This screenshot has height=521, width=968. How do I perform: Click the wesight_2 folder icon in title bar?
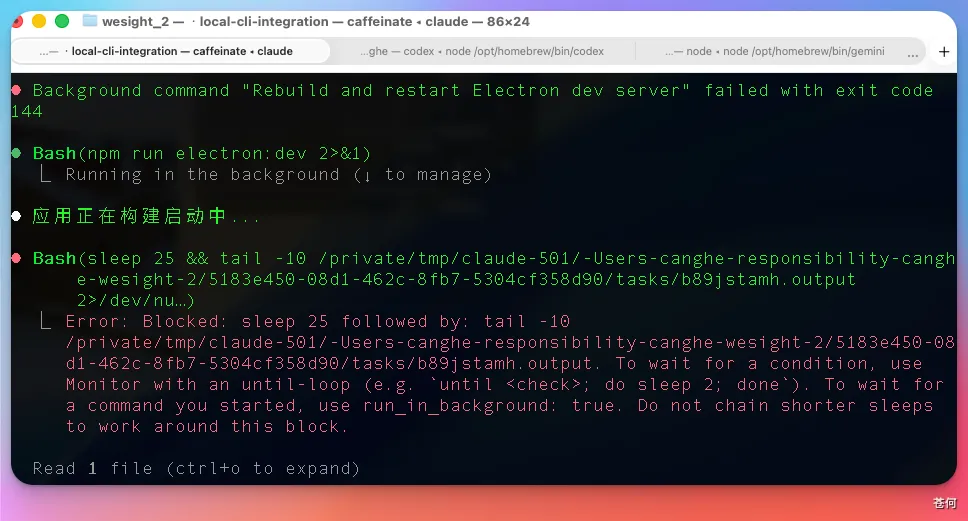click(90, 21)
